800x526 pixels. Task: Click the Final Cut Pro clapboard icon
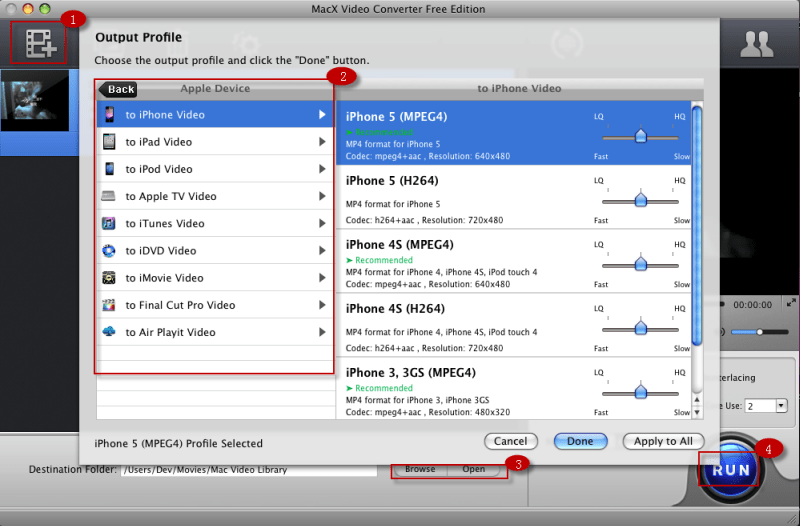[x=109, y=305]
